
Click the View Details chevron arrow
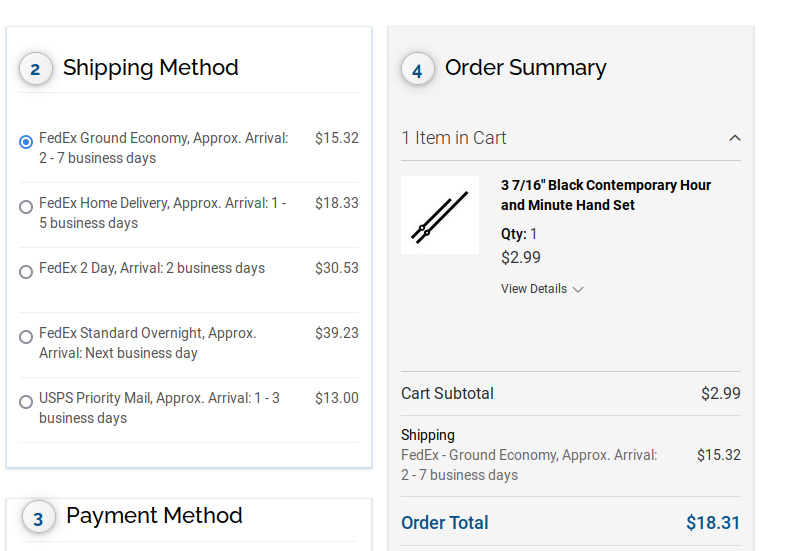[578, 290]
